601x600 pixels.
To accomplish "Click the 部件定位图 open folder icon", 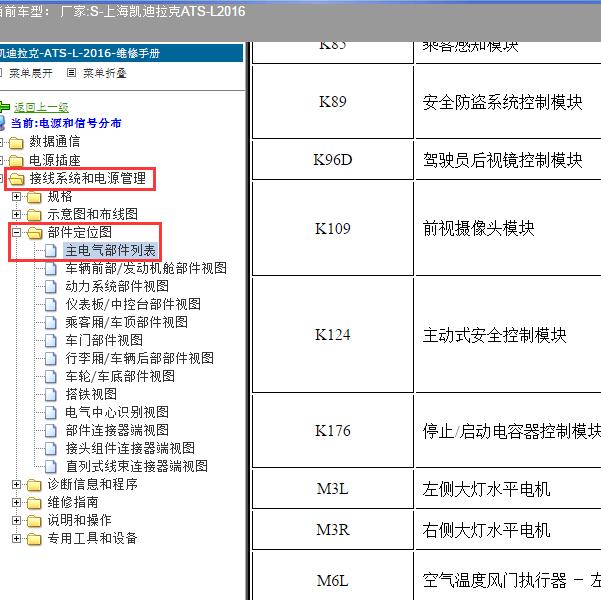I will (x=34, y=233).
